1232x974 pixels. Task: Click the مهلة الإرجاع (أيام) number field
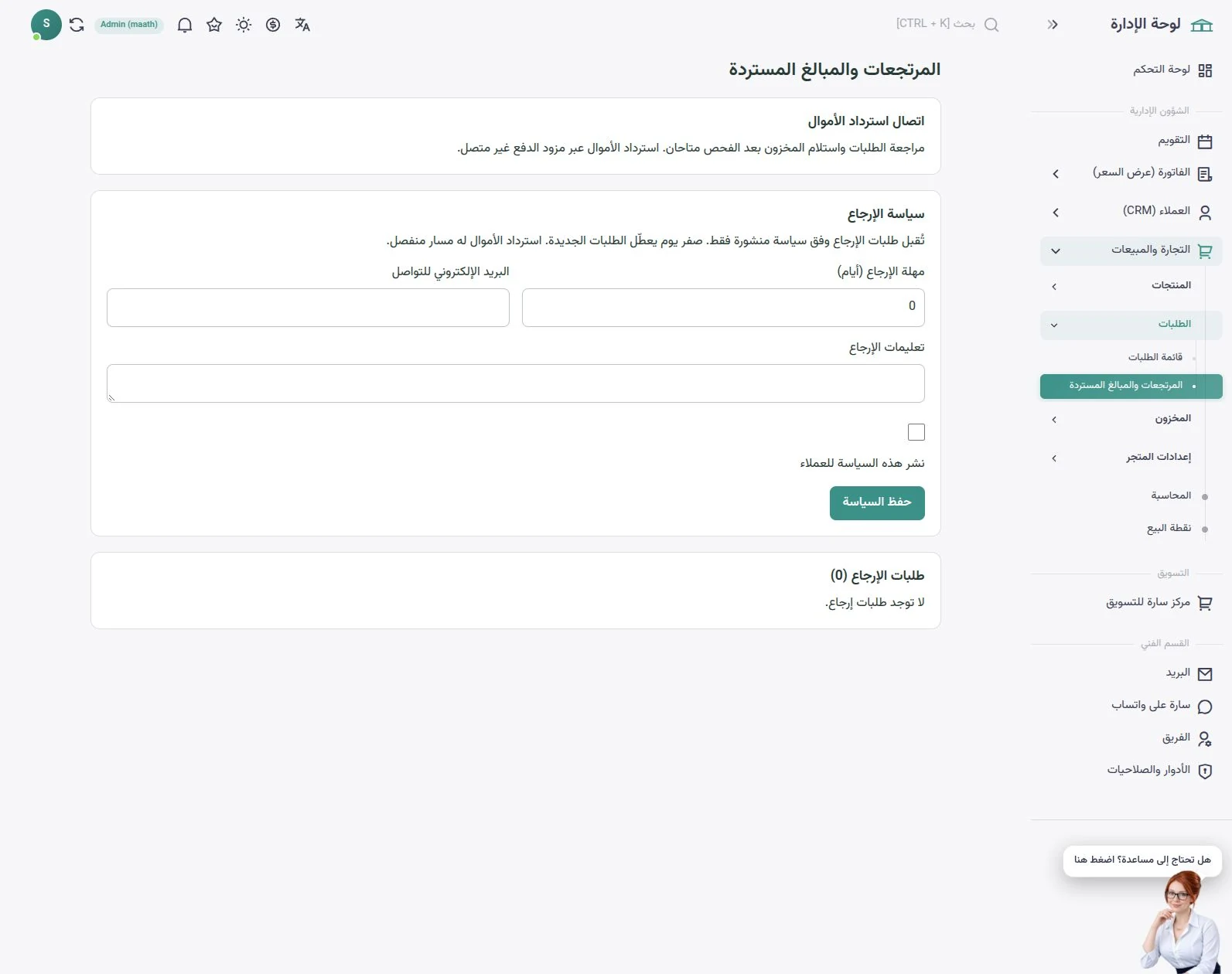[x=723, y=308]
